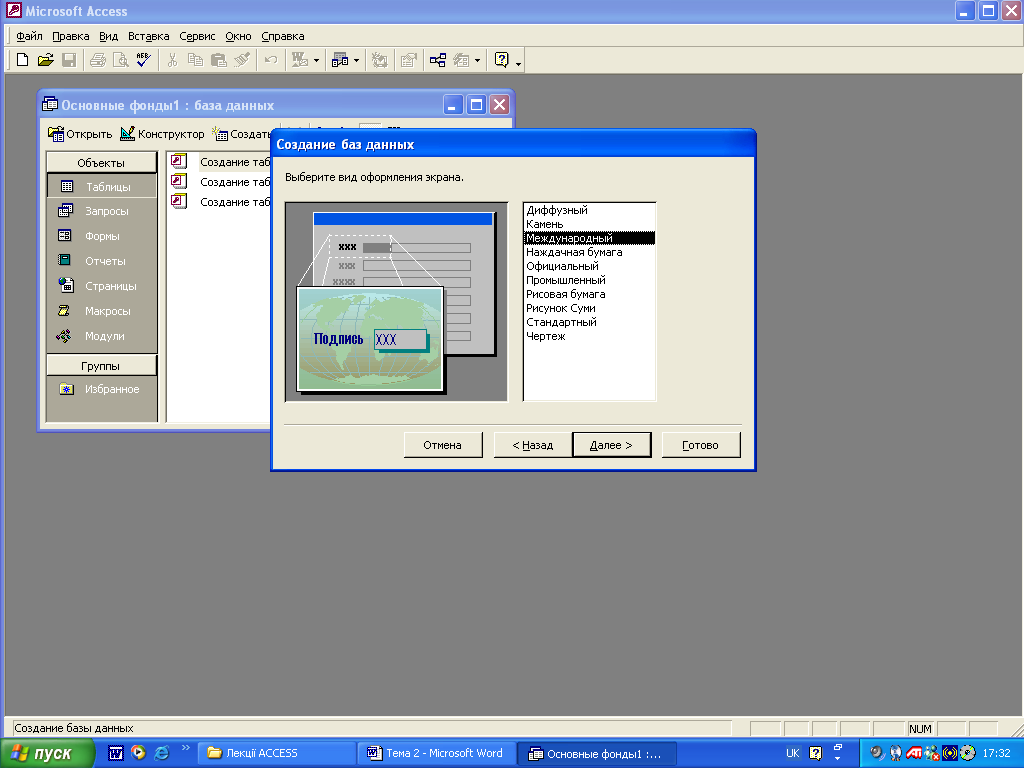Choose Рисунок Суми screen style
1024x768 pixels.
pyautogui.click(x=589, y=308)
